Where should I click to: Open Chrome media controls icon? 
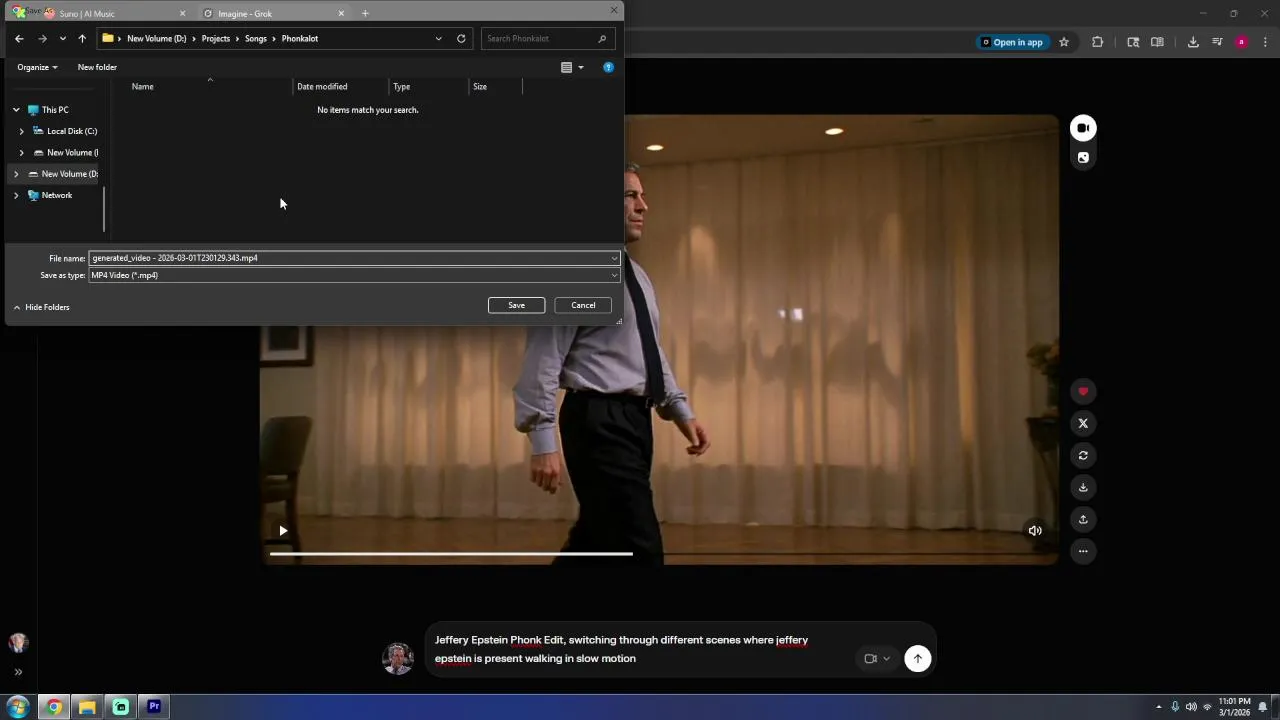tap(1217, 42)
